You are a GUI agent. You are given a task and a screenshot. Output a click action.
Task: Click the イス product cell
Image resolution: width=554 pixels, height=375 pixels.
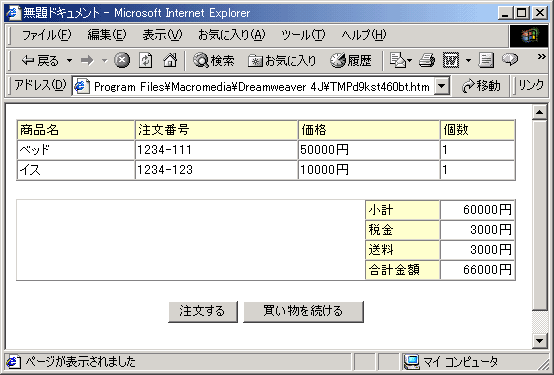(76, 170)
